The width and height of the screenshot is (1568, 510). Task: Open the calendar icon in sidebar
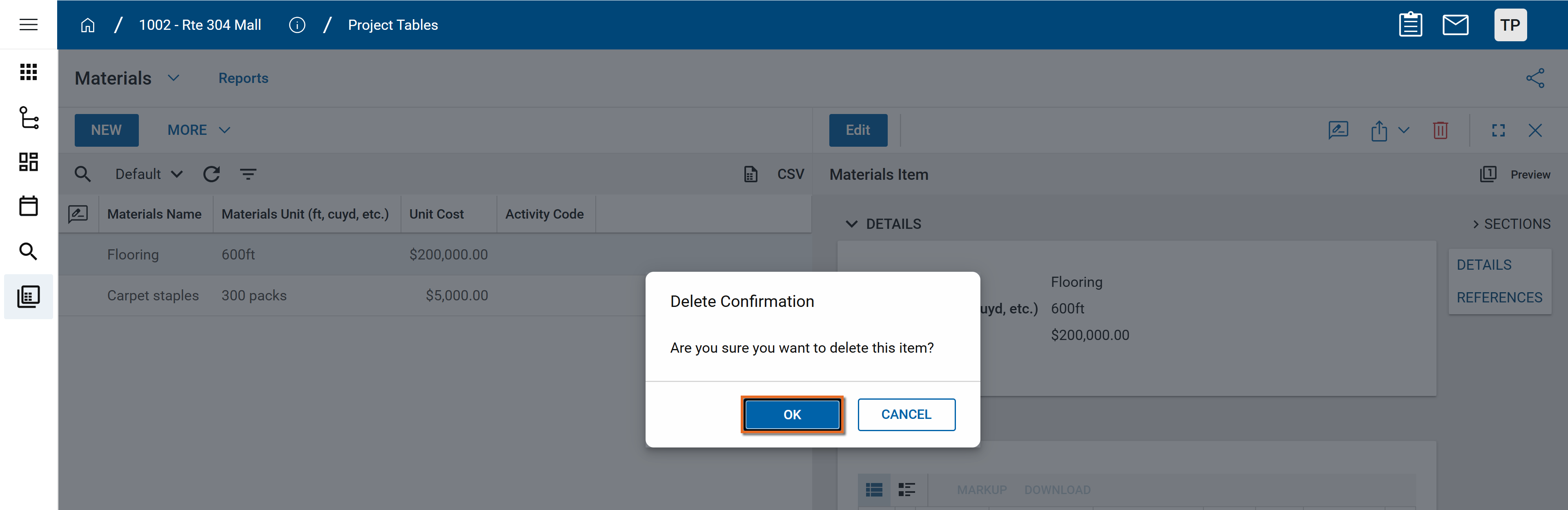pos(28,206)
